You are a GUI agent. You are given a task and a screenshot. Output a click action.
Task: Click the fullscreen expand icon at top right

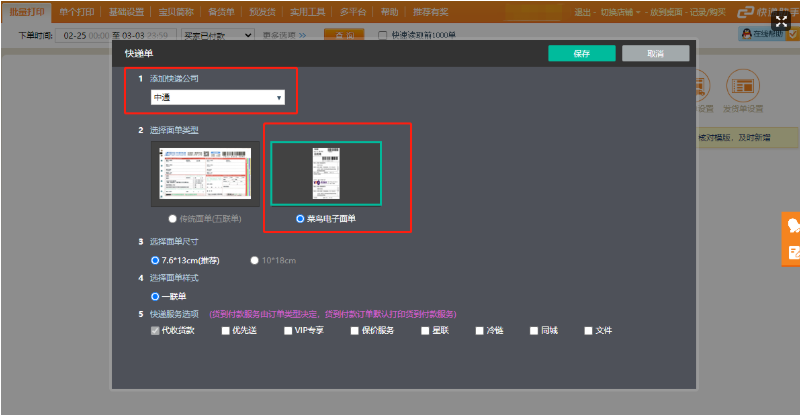781,21
